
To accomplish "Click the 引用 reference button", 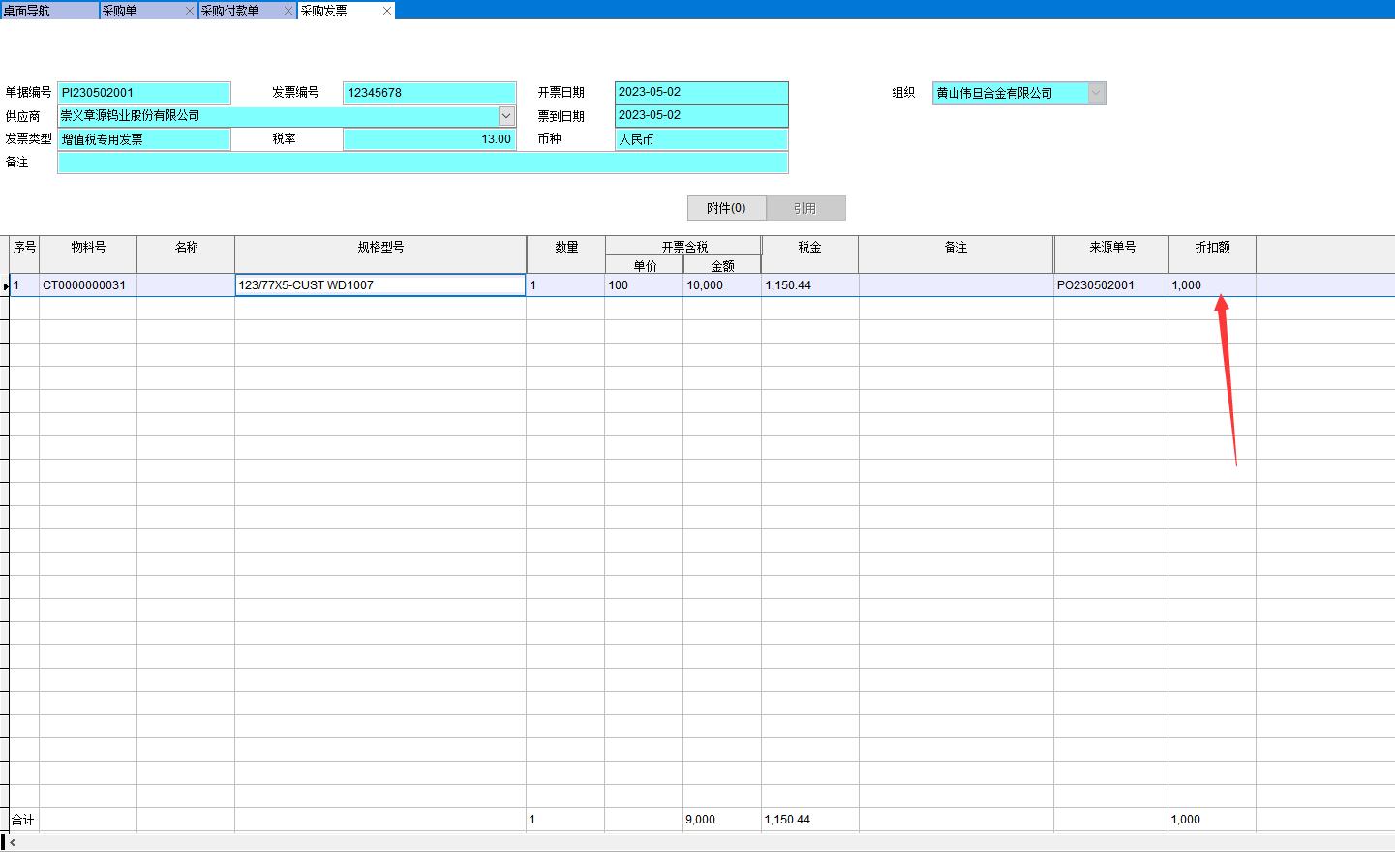I will [x=805, y=208].
